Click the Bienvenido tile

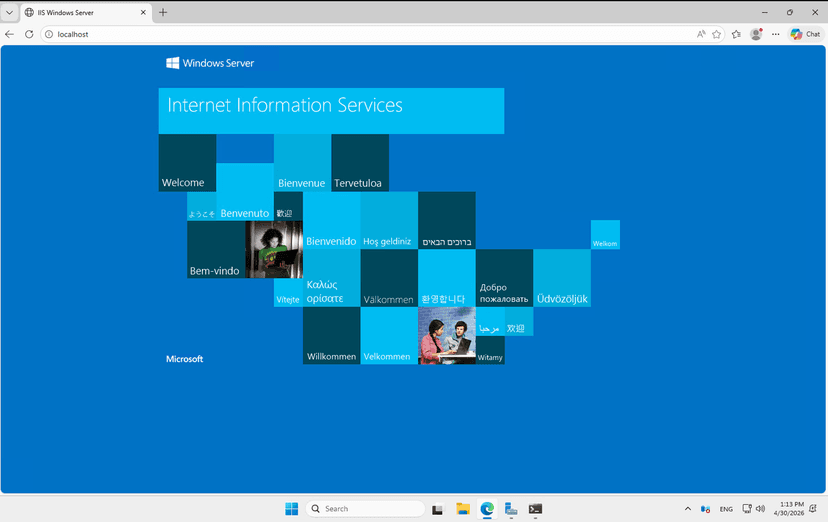click(x=331, y=221)
